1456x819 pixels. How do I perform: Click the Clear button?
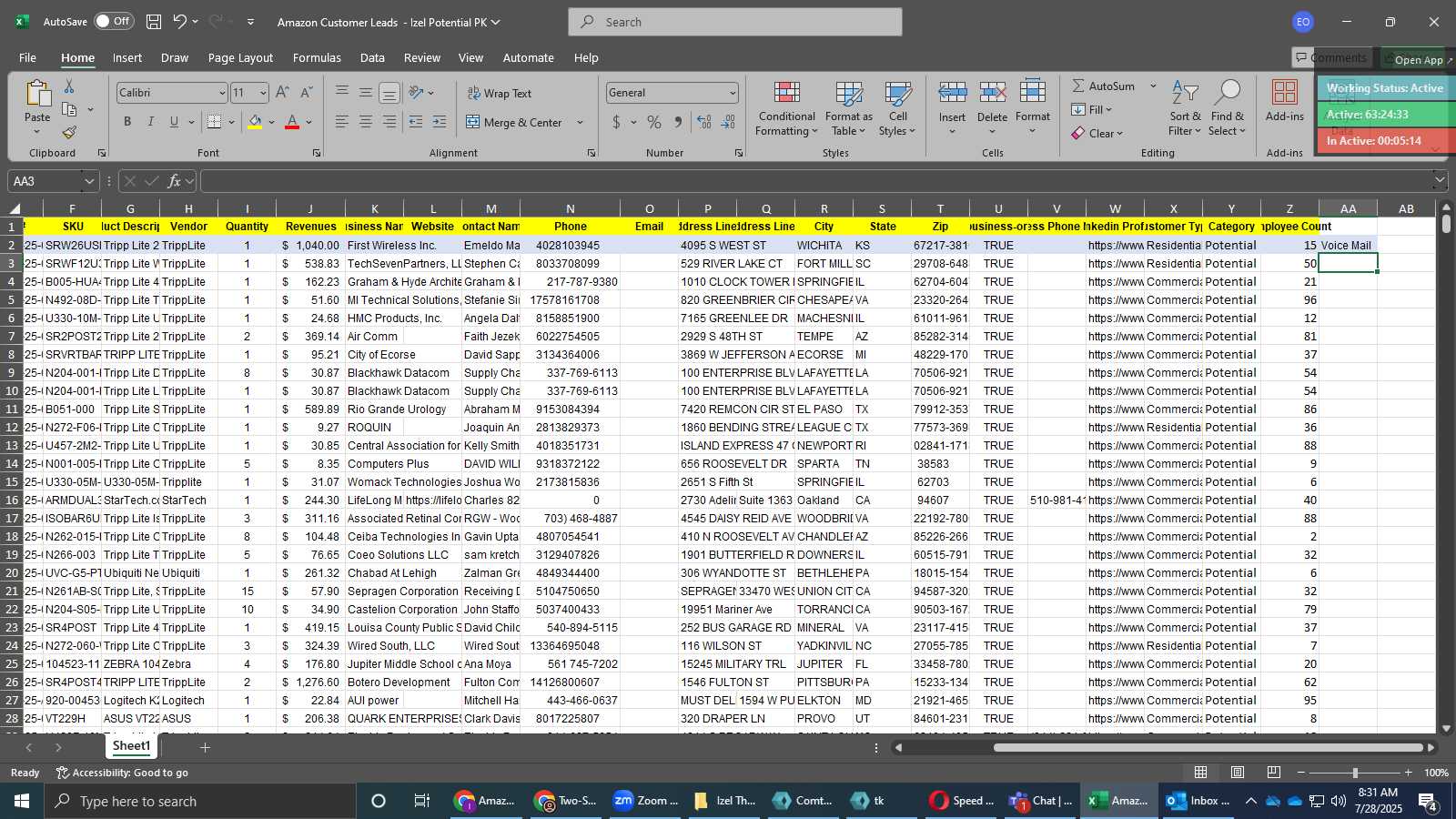coord(1097,133)
